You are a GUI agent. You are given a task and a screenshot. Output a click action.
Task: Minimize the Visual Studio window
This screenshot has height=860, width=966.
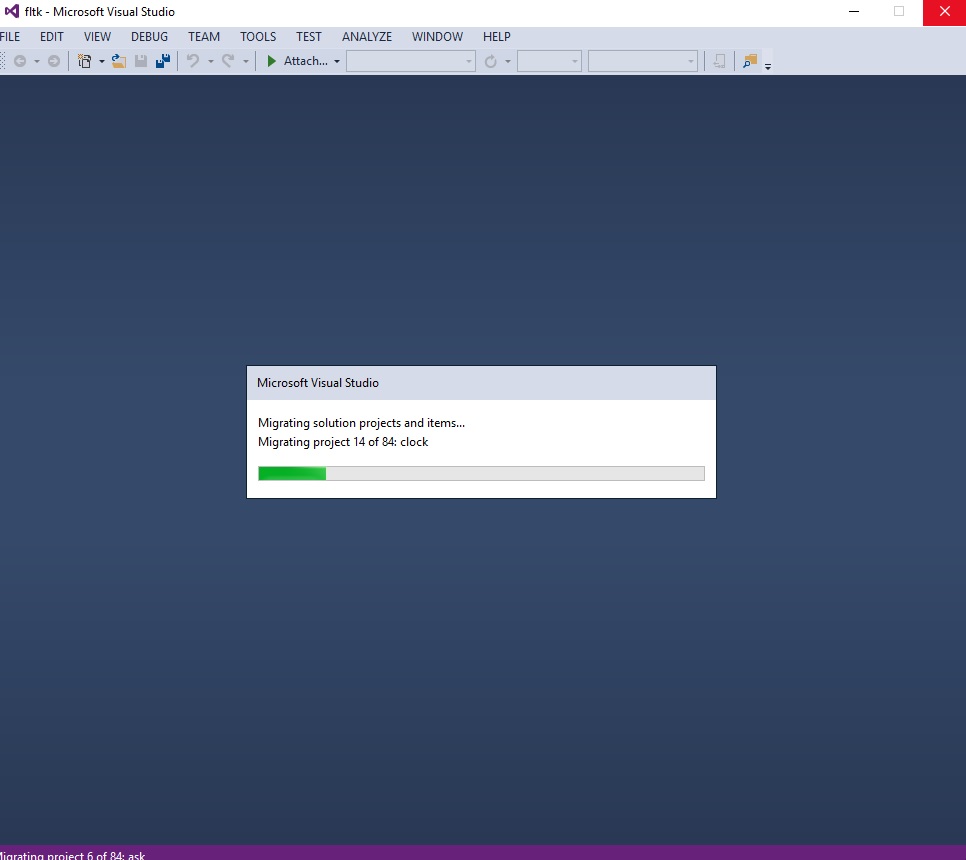click(x=854, y=12)
